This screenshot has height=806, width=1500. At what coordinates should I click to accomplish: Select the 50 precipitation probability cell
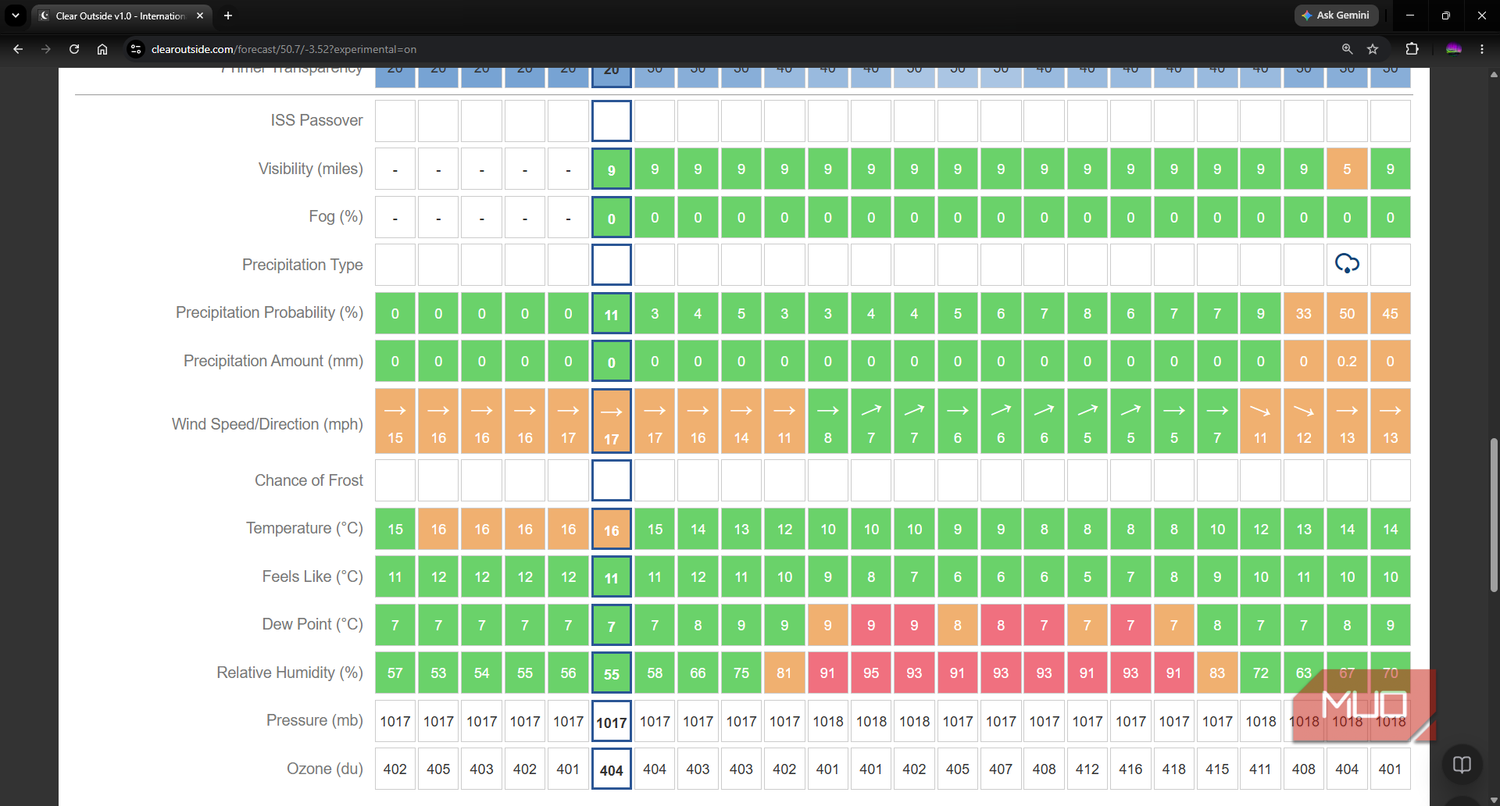tap(1347, 313)
